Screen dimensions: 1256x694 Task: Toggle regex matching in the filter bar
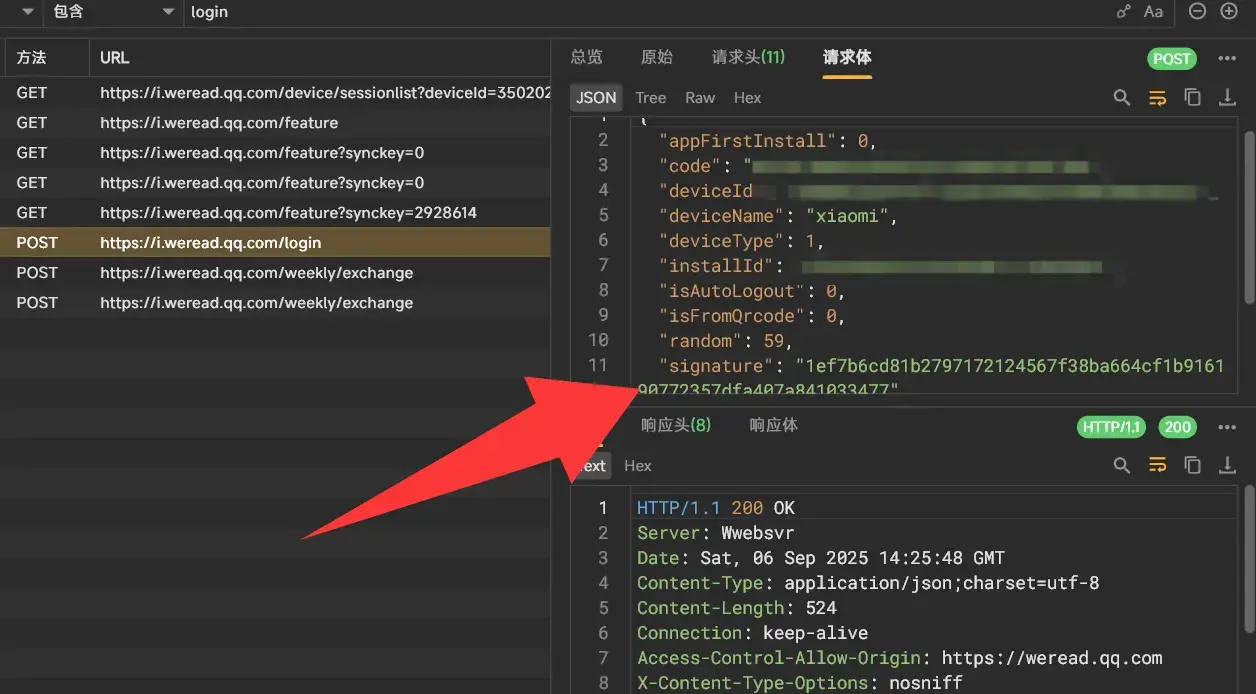point(1123,12)
